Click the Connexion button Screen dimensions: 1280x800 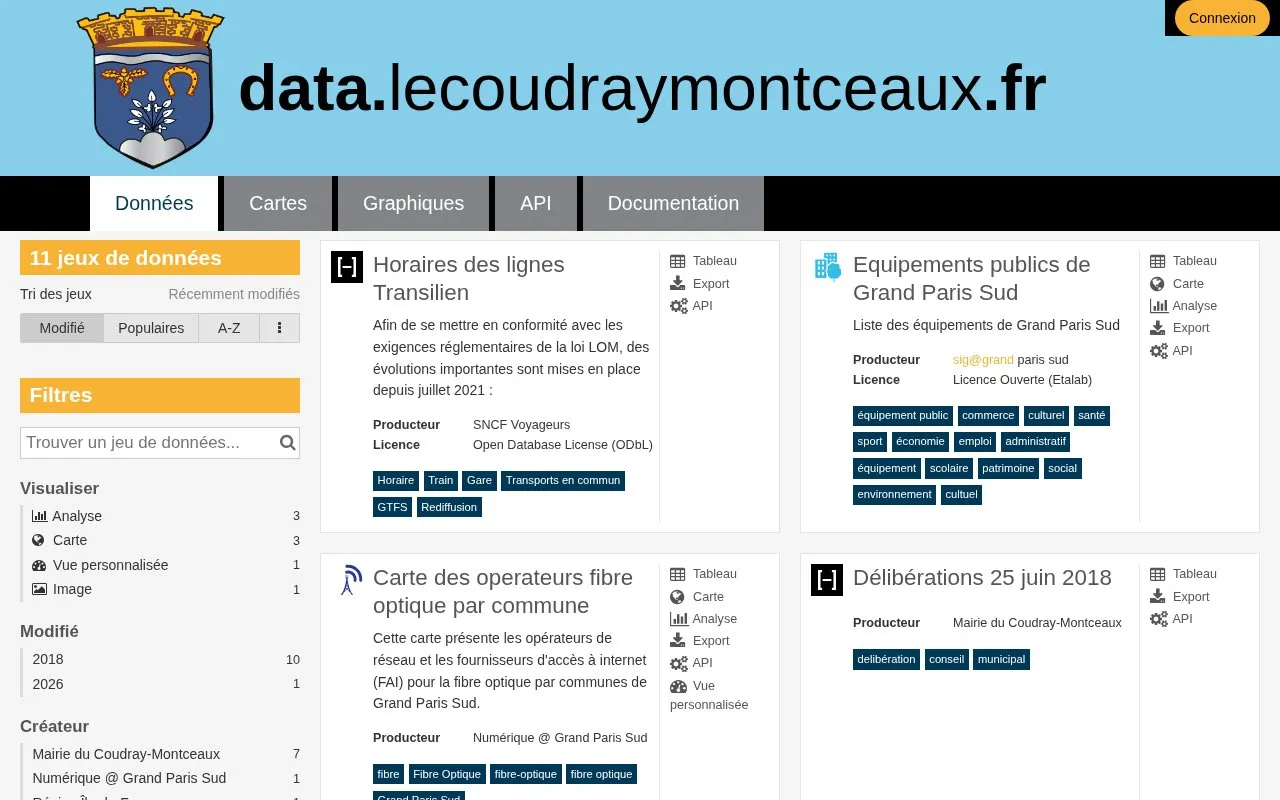coord(1222,18)
